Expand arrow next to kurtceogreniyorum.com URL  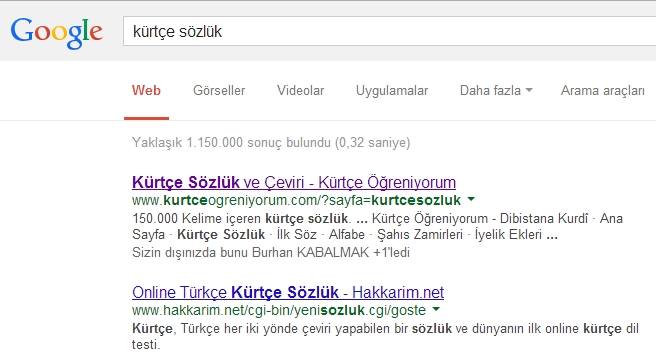point(471,199)
